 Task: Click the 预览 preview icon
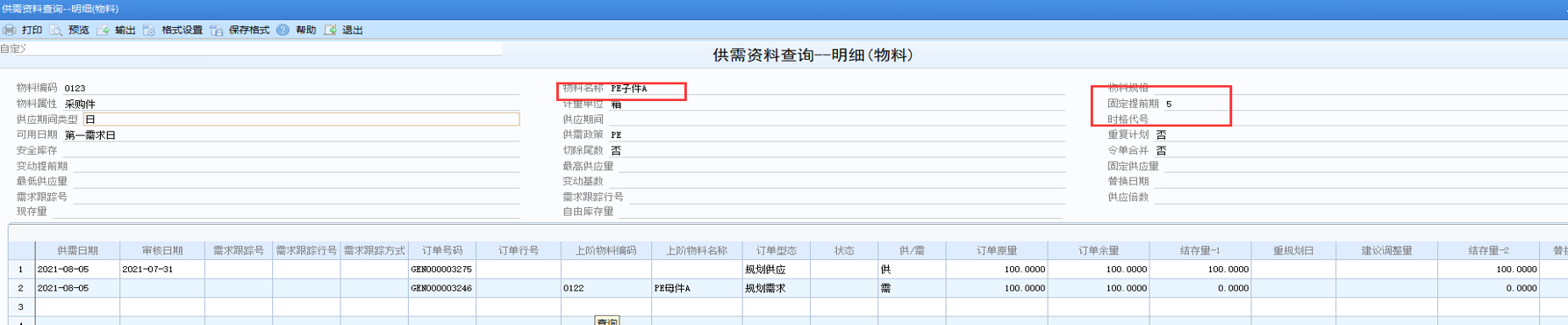click(55, 30)
